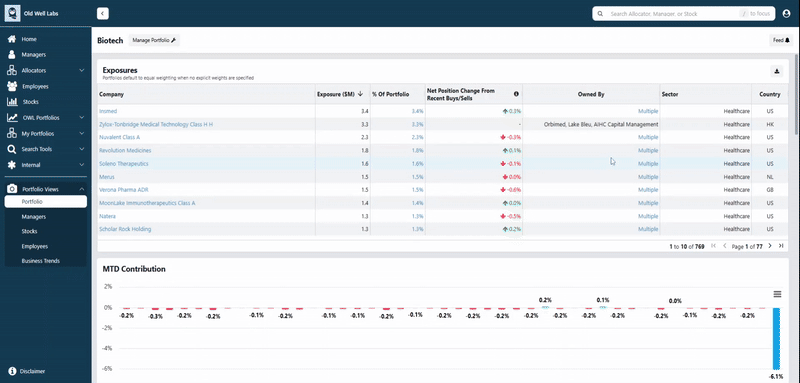Screen dimensions: 800x383
Task: Go to the next page of exposures
Action: click(x=770, y=246)
